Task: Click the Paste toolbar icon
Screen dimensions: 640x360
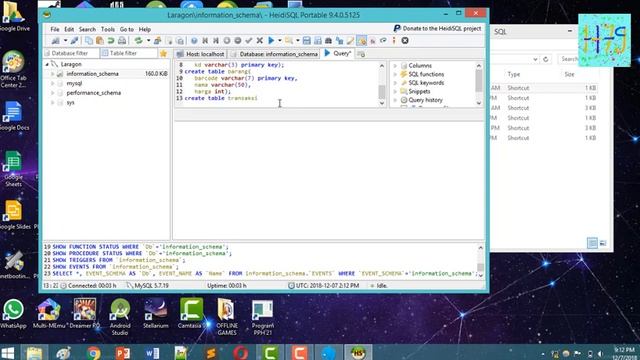Action: (x=100, y=40)
